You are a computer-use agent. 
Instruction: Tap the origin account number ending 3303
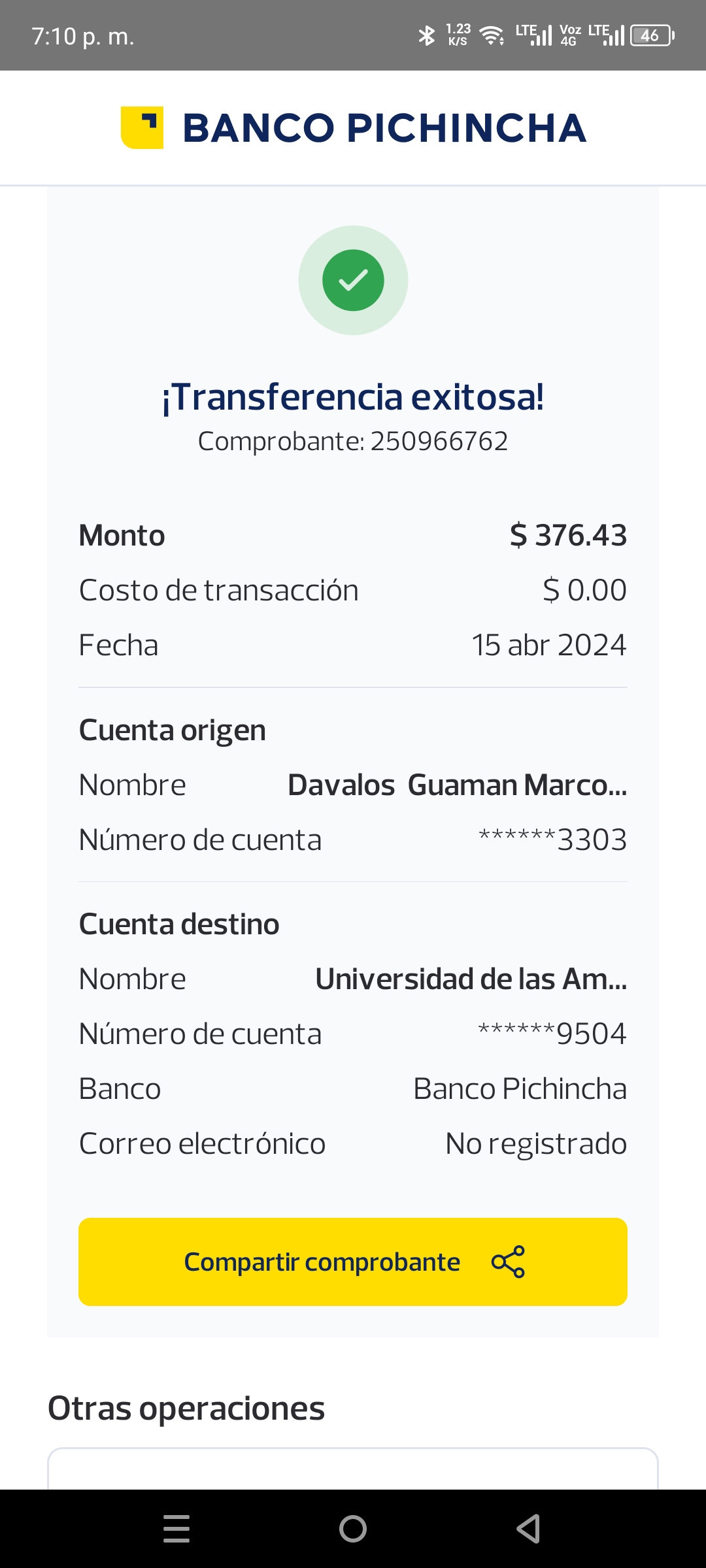click(552, 840)
